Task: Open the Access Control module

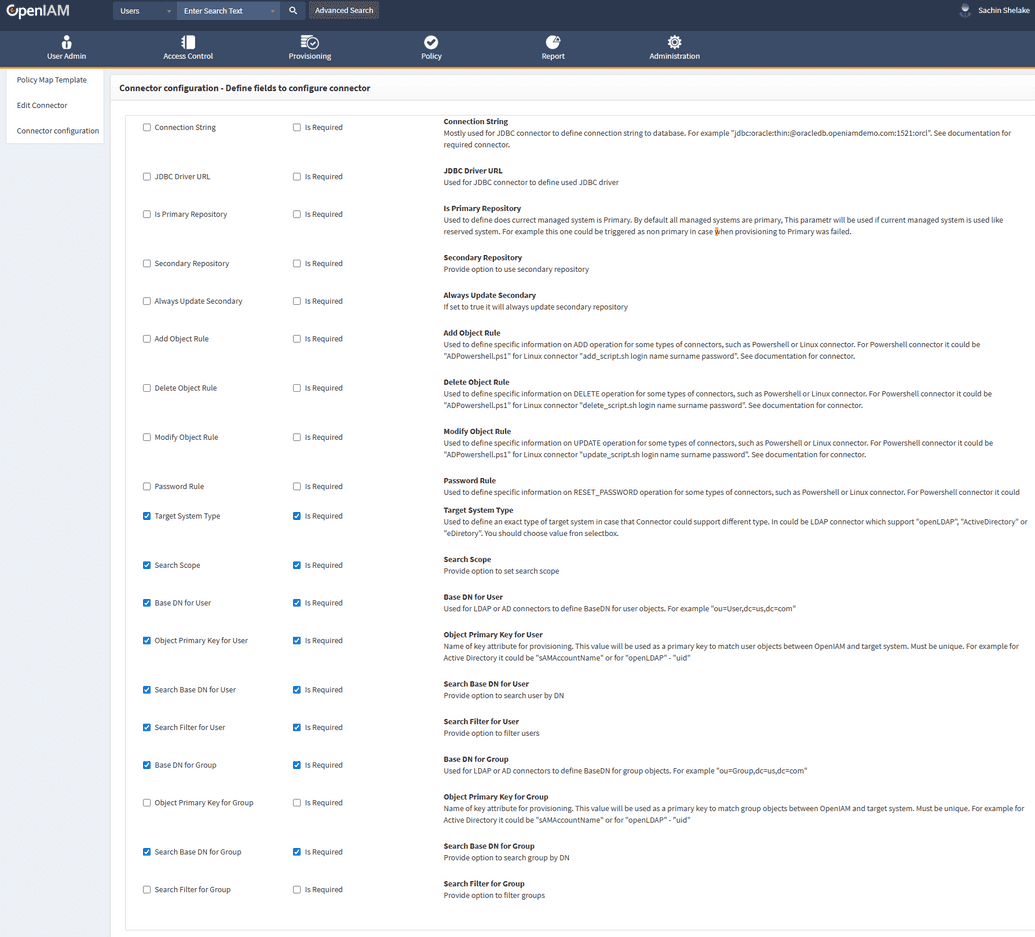Action: tap(188, 48)
